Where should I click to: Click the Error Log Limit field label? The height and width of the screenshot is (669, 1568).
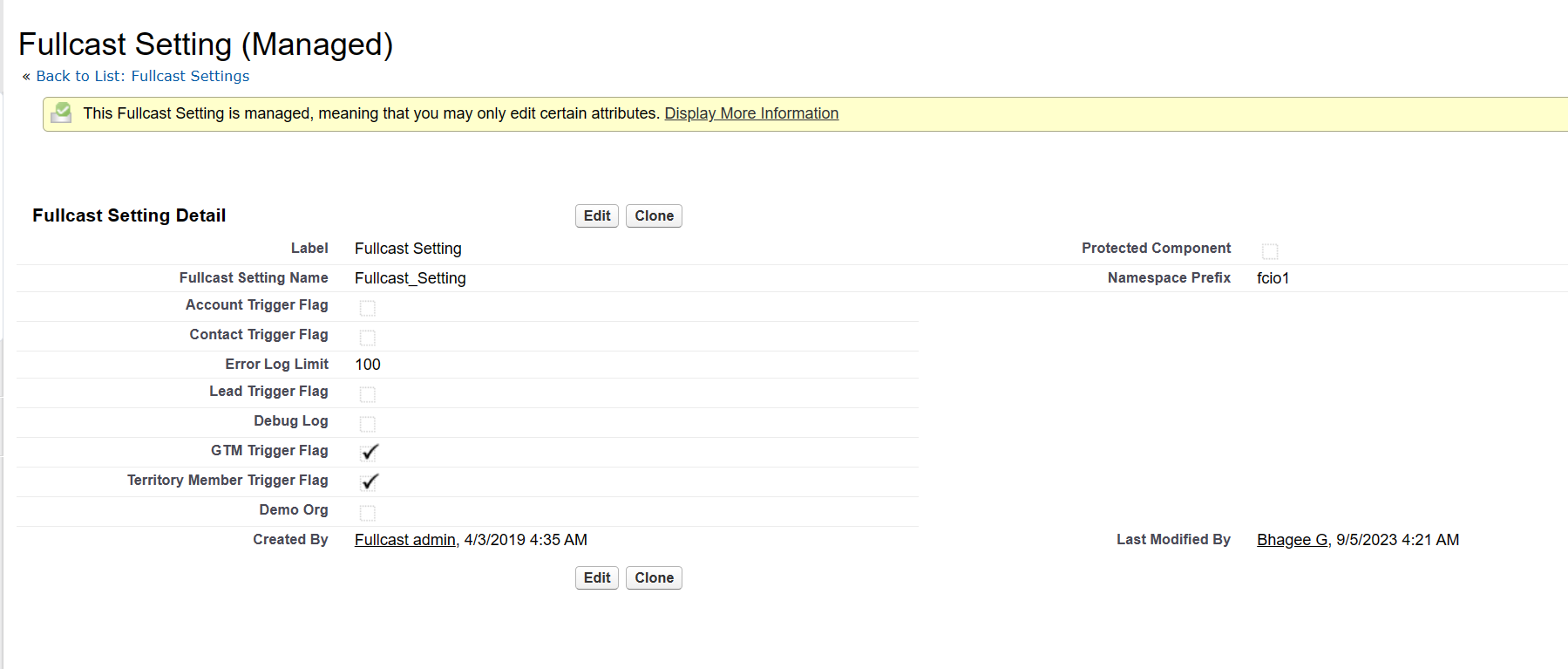(276, 365)
